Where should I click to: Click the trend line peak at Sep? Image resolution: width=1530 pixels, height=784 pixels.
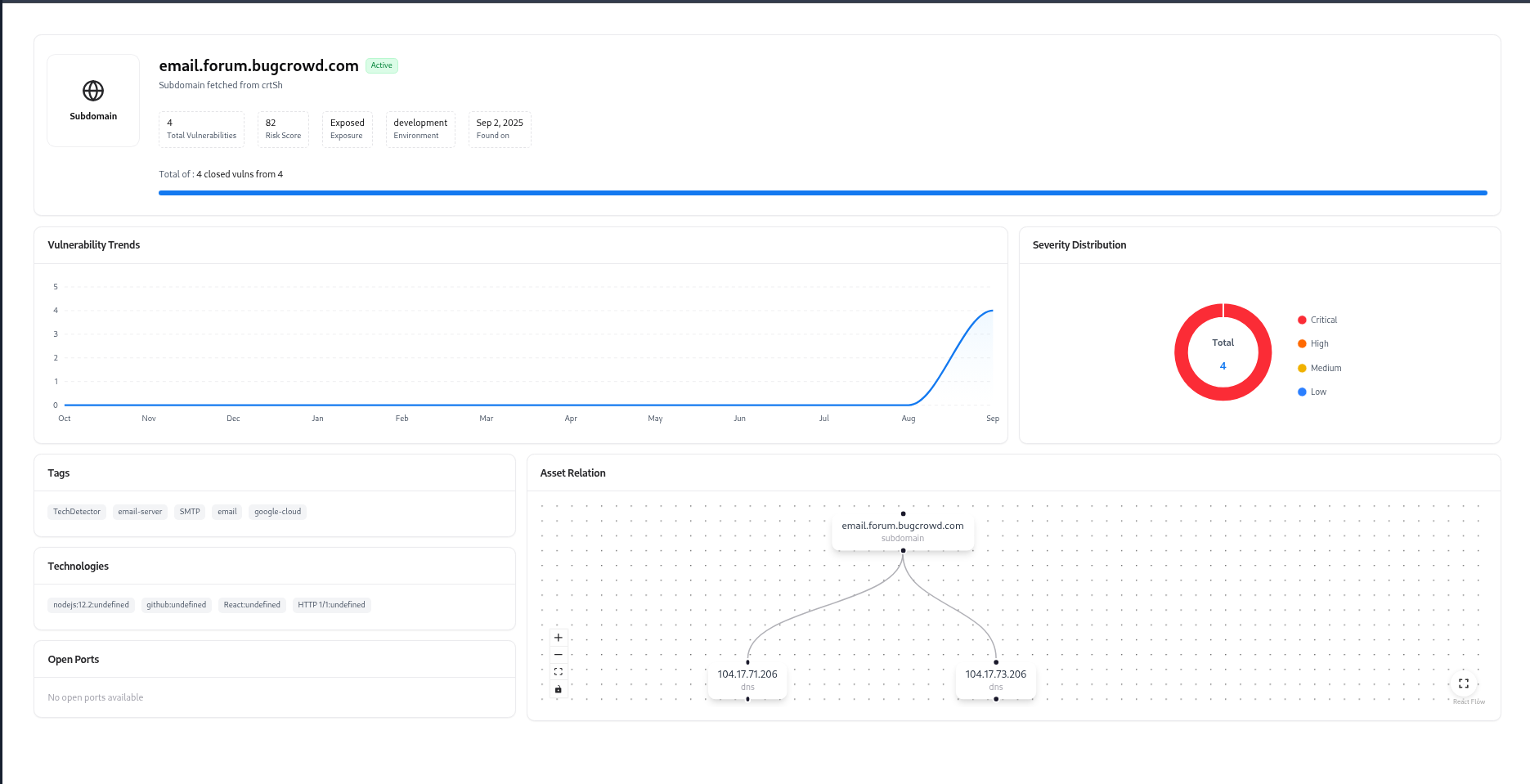tap(992, 311)
